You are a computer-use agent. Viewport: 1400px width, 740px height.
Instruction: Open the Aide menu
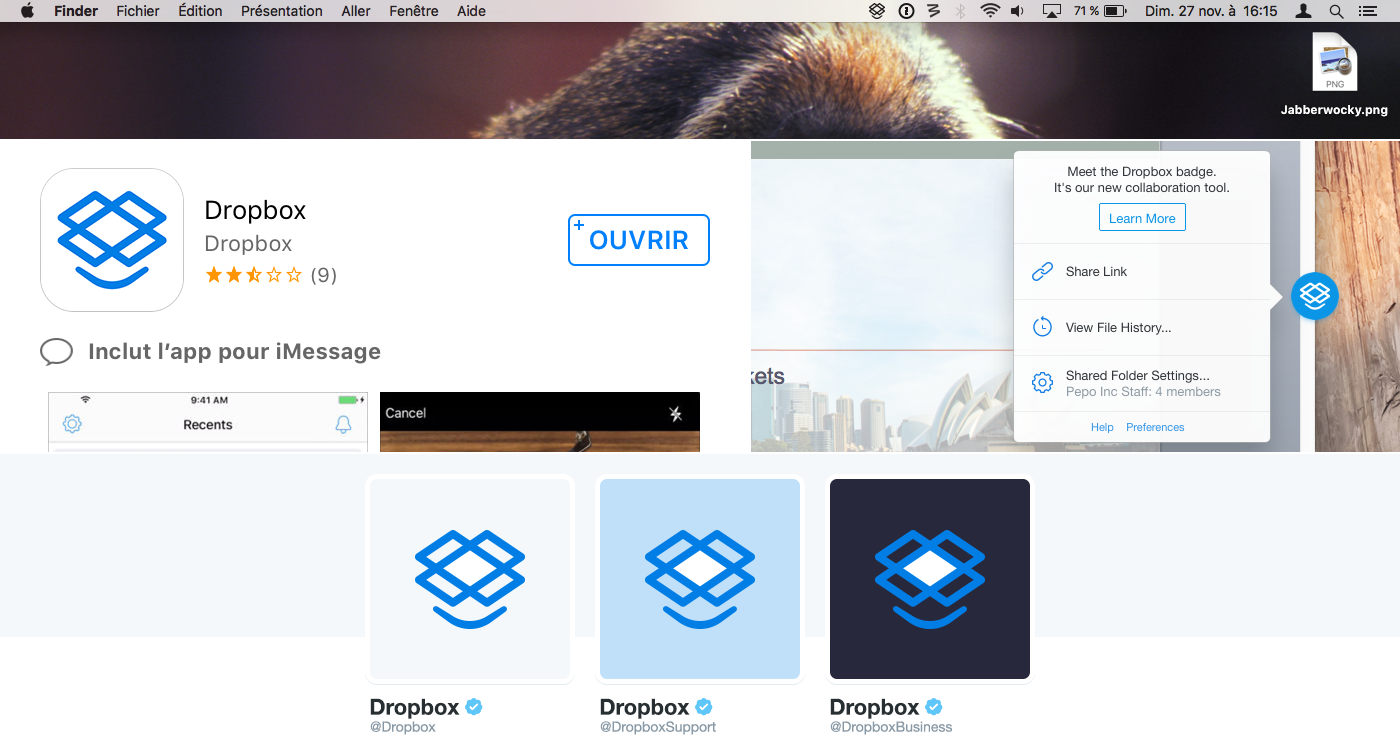(x=471, y=11)
